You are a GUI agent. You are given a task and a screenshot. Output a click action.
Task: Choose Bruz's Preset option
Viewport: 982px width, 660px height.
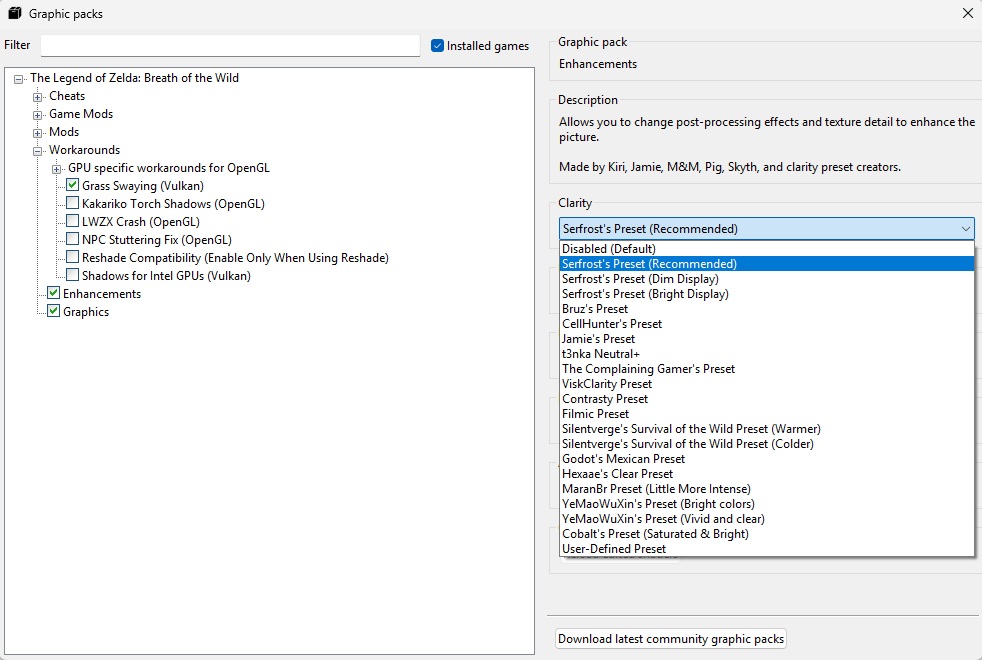click(767, 309)
